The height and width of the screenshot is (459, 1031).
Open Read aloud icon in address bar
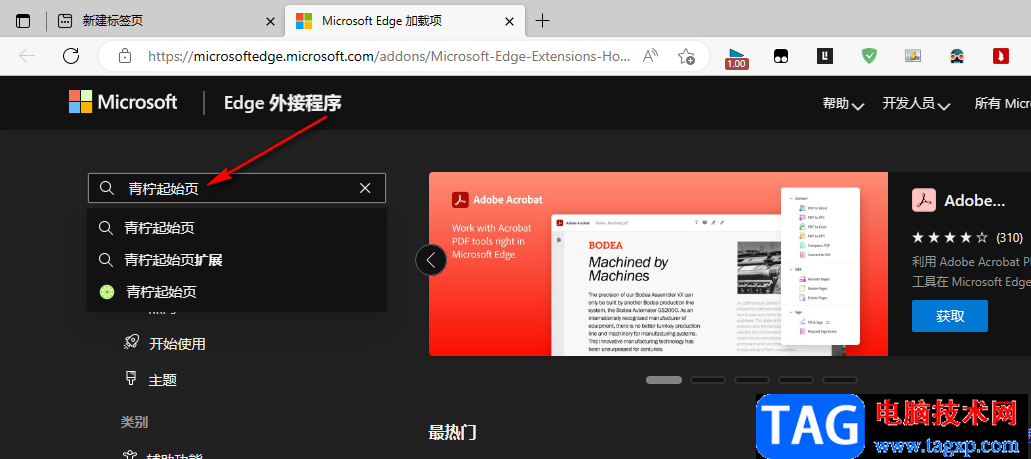click(x=650, y=56)
